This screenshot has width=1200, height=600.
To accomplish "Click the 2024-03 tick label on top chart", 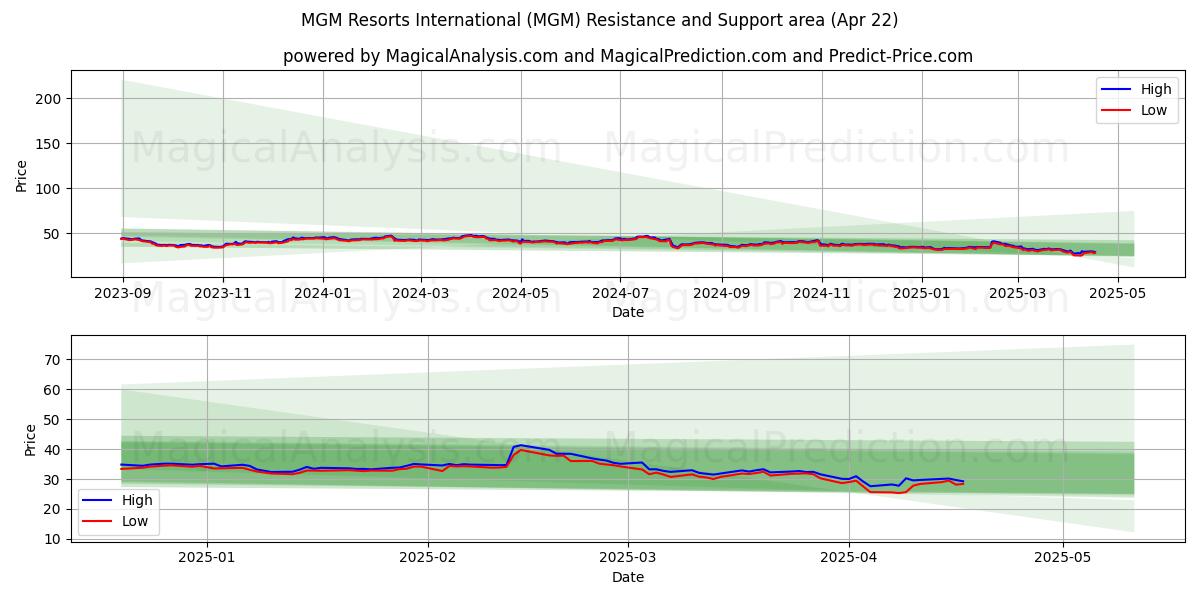I will point(420,294).
